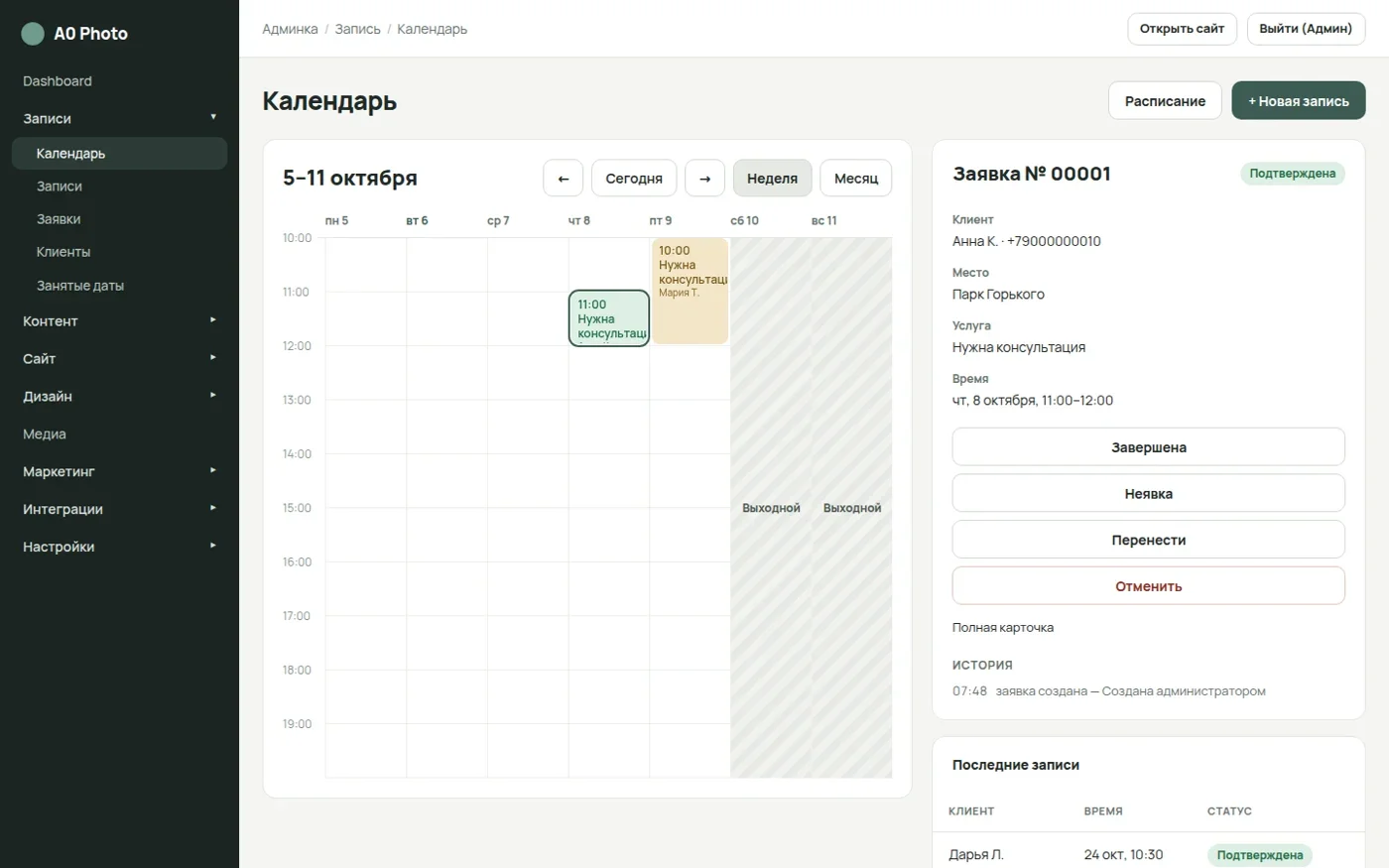Click client text Анна К. · +79000000010
The height and width of the screenshot is (868, 1389).
tap(1027, 241)
